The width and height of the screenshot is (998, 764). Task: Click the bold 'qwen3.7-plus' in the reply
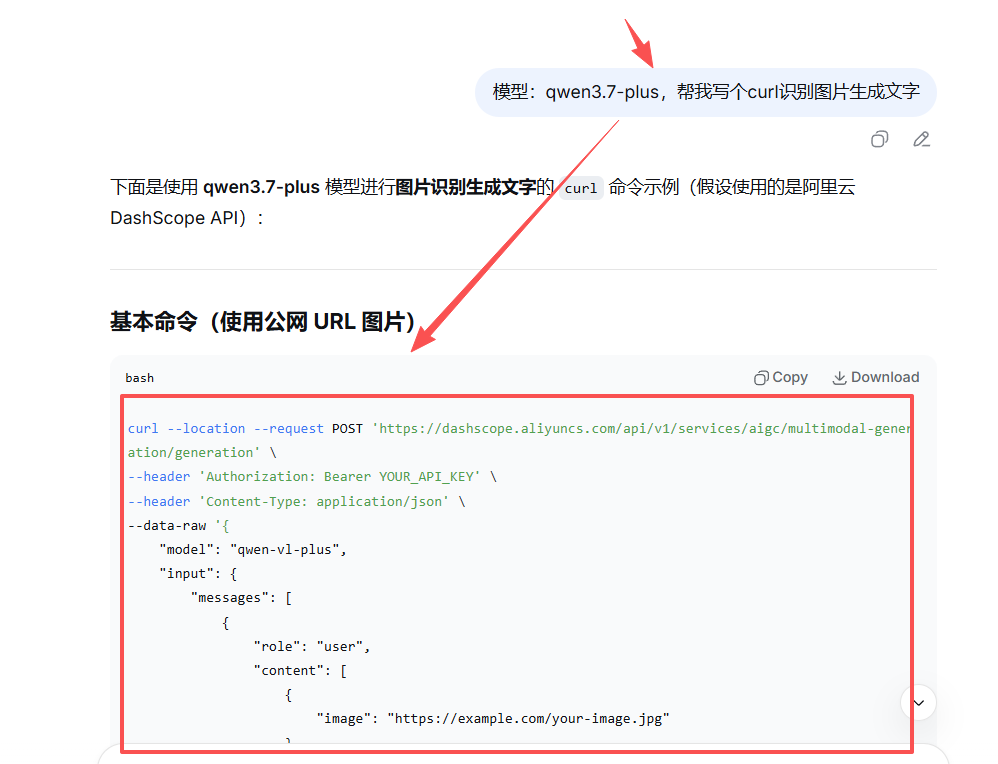261,187
